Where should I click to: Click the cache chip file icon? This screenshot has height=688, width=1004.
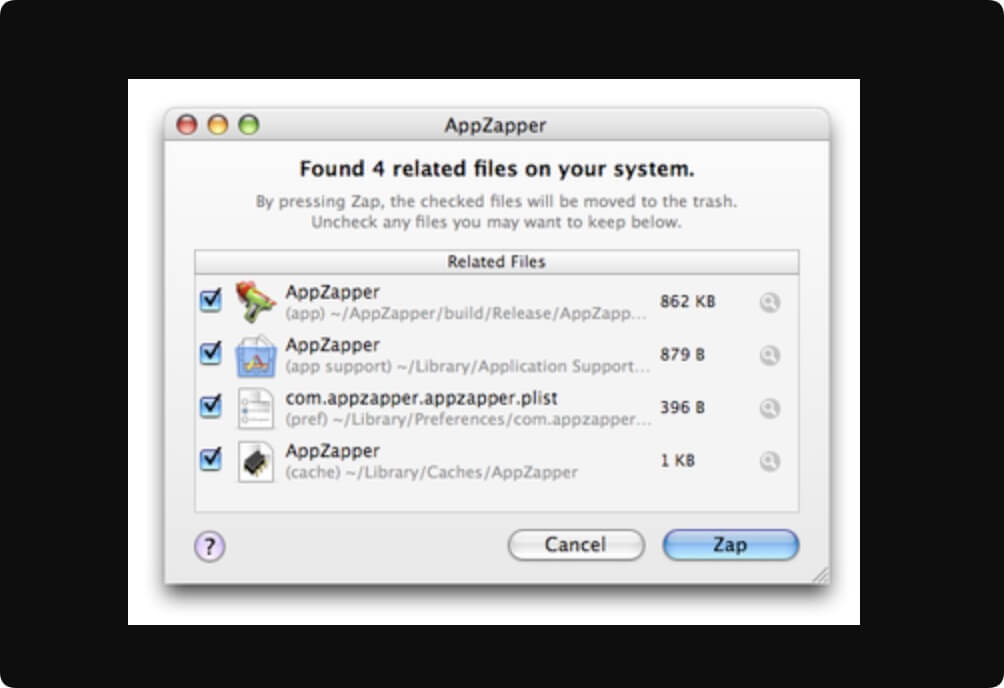(255, 461)
